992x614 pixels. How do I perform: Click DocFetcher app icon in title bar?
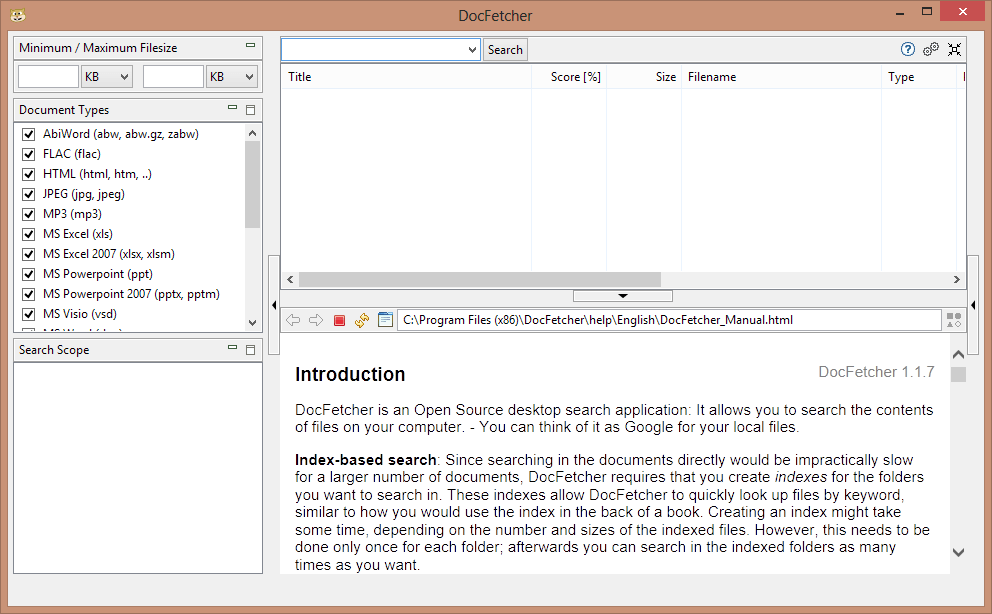[18, 15]
